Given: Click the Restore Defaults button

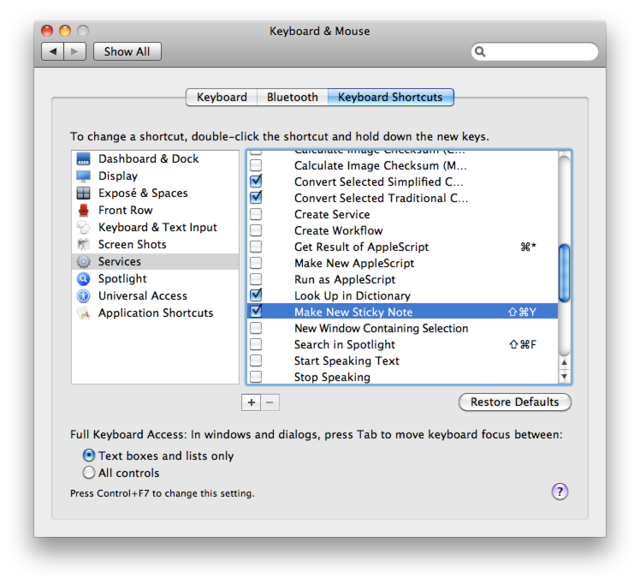Looking at the screenshot, I should [x=515, y=402].
